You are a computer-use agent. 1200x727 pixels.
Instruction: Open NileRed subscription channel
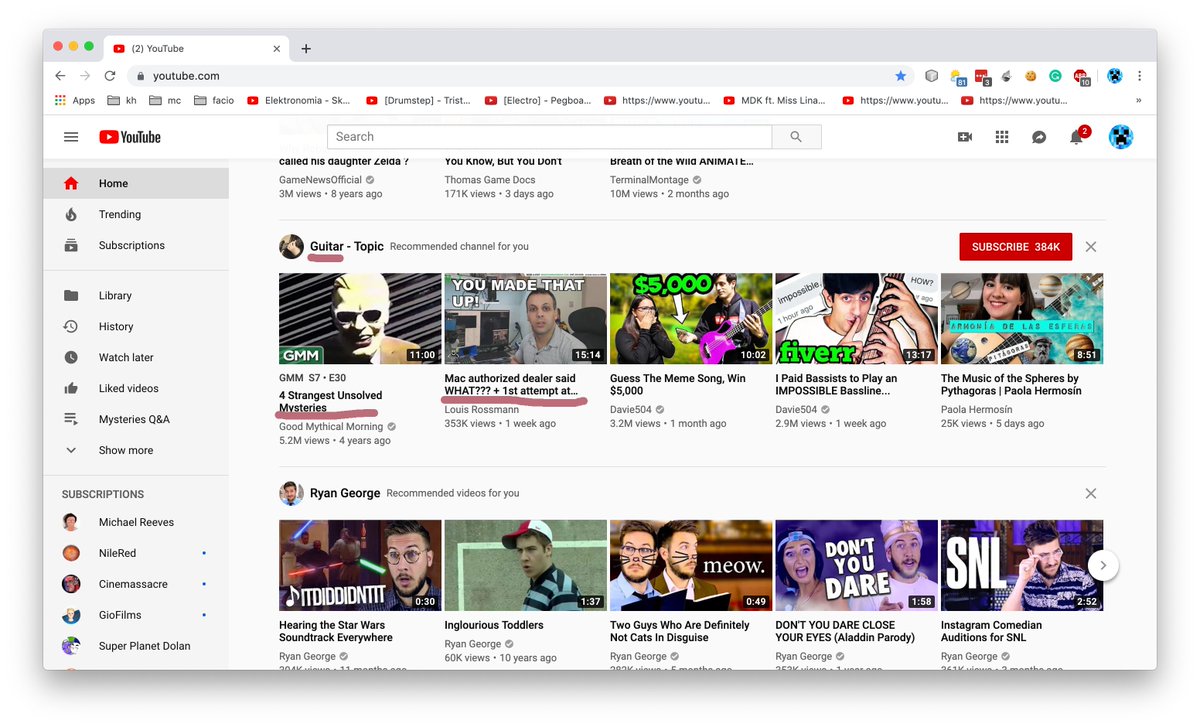(136, 553)
